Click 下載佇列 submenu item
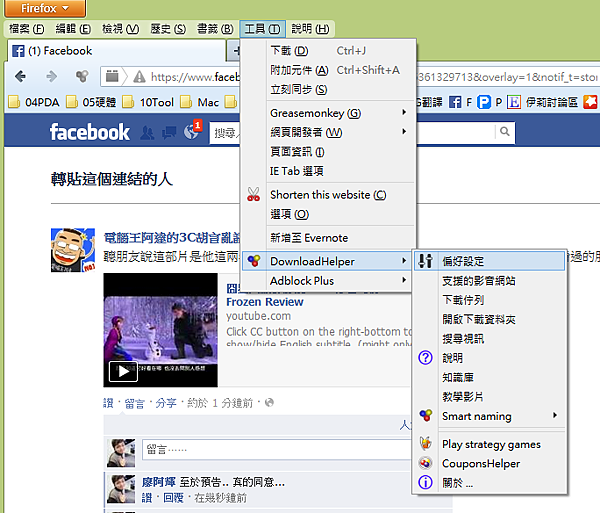This screenshot has width=600, height=513. click(x=489, y=300)
